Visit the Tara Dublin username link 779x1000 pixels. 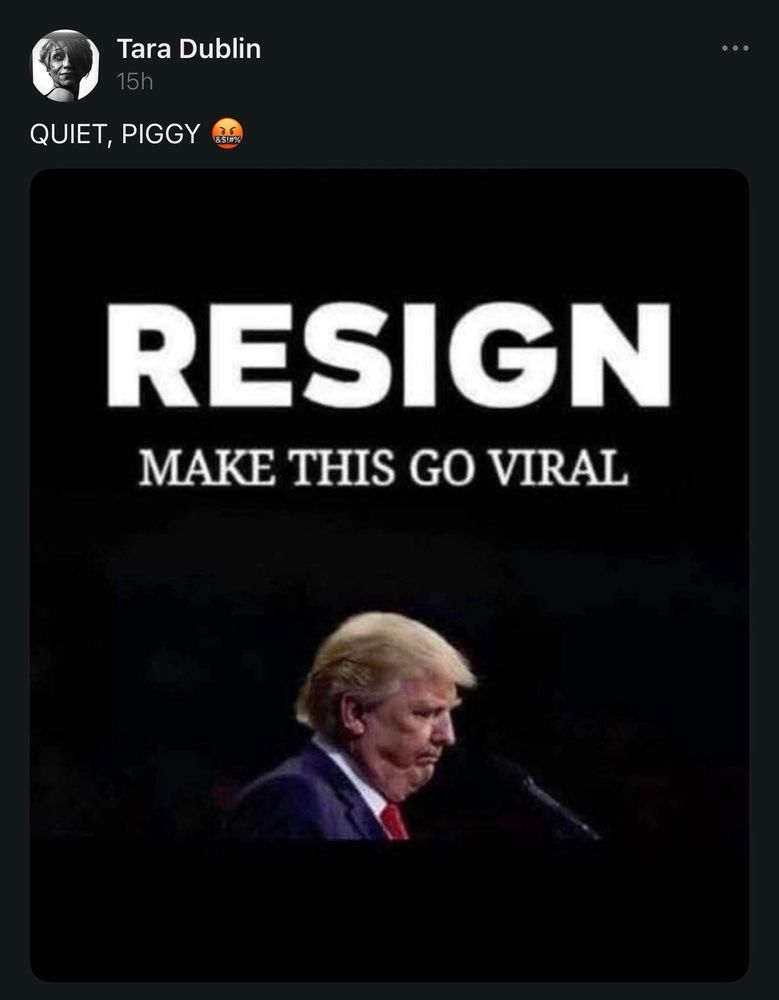coord(188,49)
